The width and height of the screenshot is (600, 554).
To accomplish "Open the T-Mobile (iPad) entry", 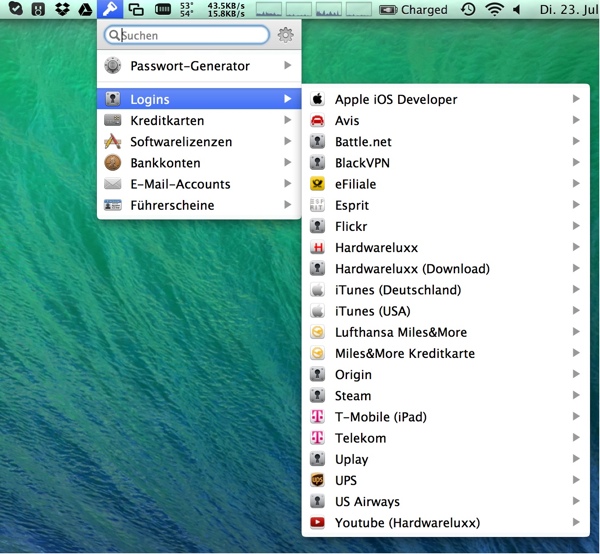I will click(x=446, y=417).
